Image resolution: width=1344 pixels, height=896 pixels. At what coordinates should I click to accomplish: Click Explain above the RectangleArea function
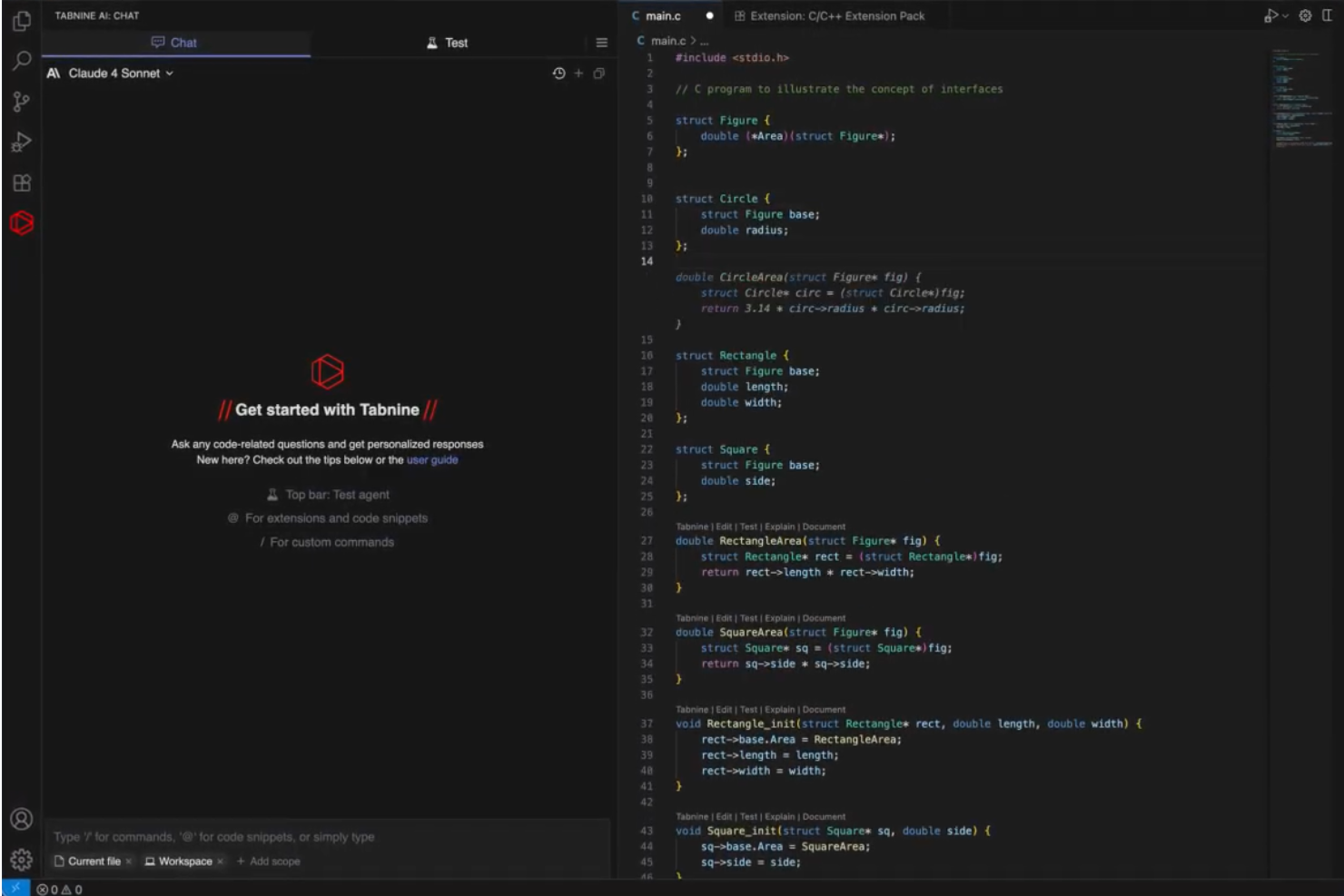(x=779, y=527)
